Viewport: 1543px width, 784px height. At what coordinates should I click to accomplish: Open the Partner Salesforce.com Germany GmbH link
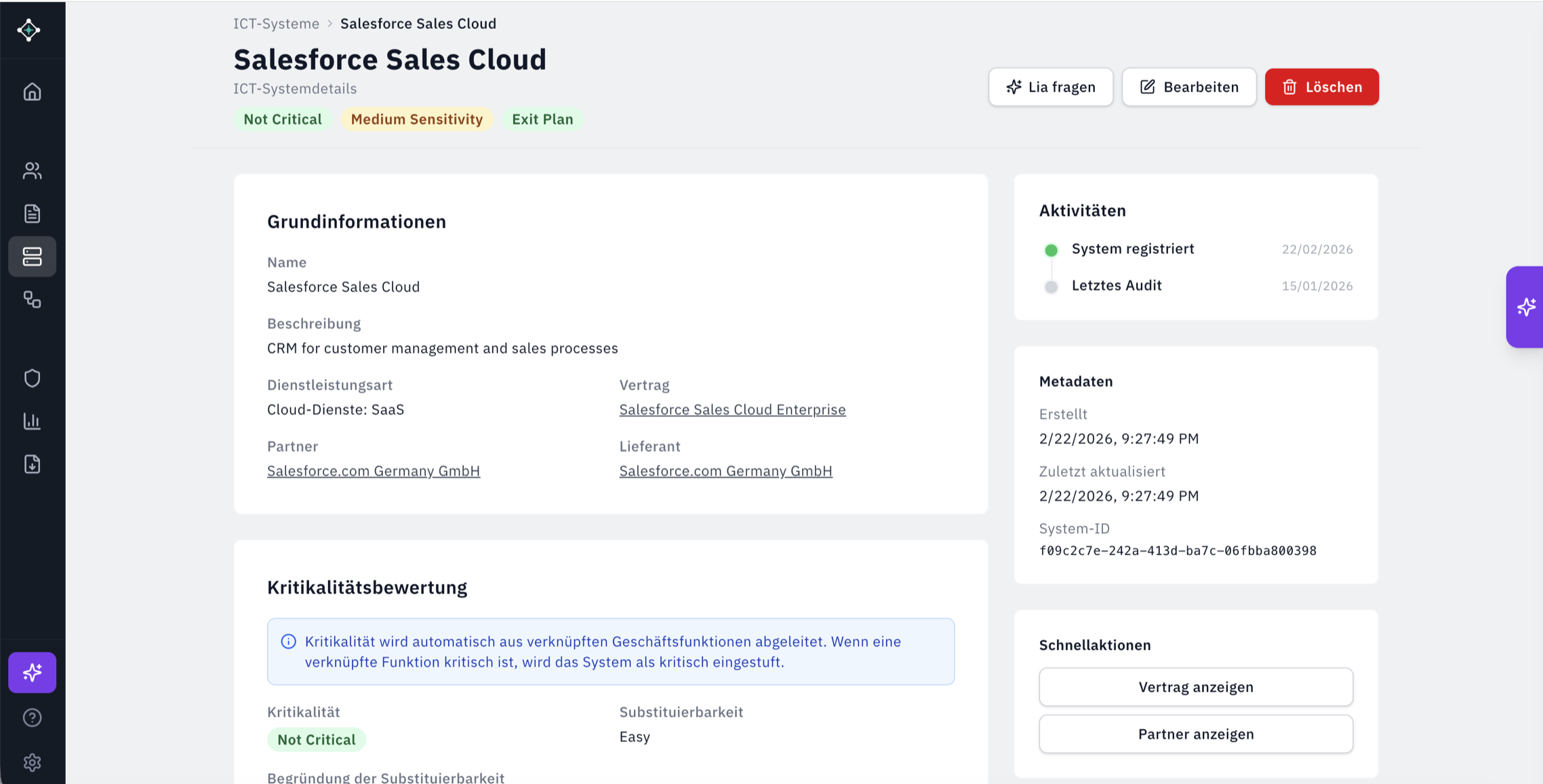373,471
